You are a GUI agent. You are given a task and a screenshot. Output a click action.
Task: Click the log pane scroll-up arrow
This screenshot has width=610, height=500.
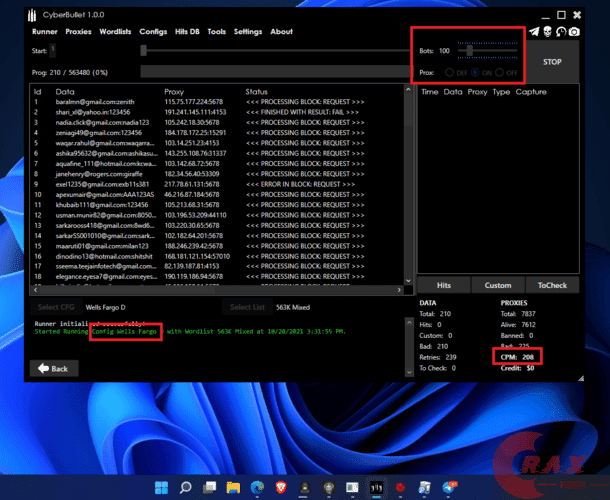(x=409, y=322)
